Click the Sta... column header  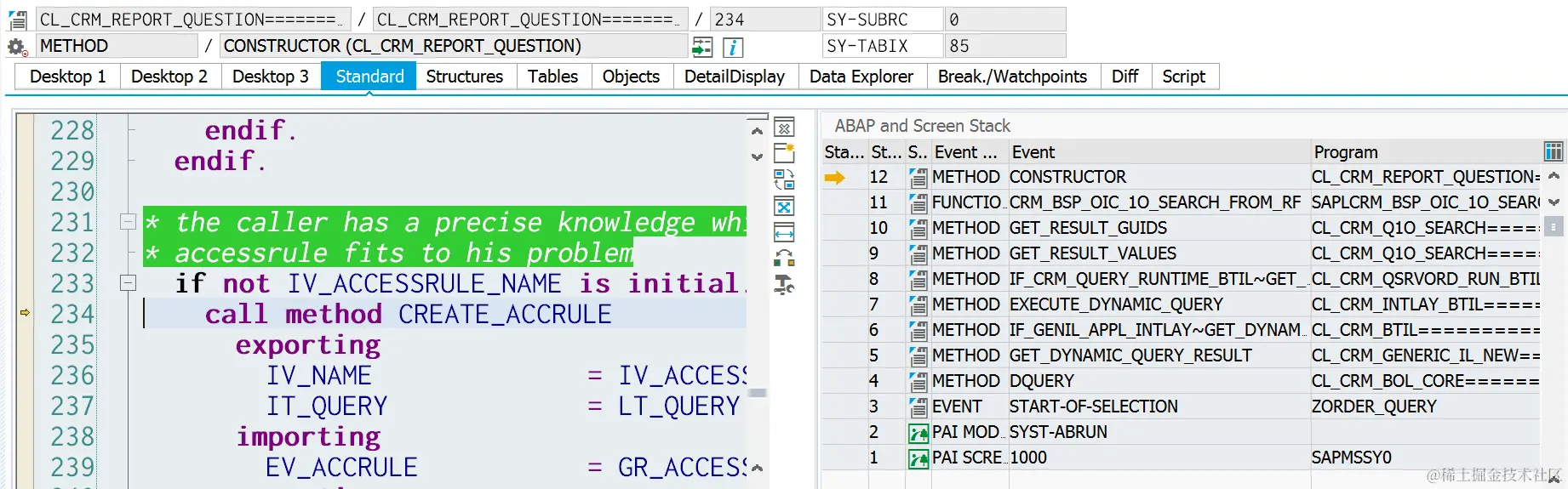(x=844, y=152)
